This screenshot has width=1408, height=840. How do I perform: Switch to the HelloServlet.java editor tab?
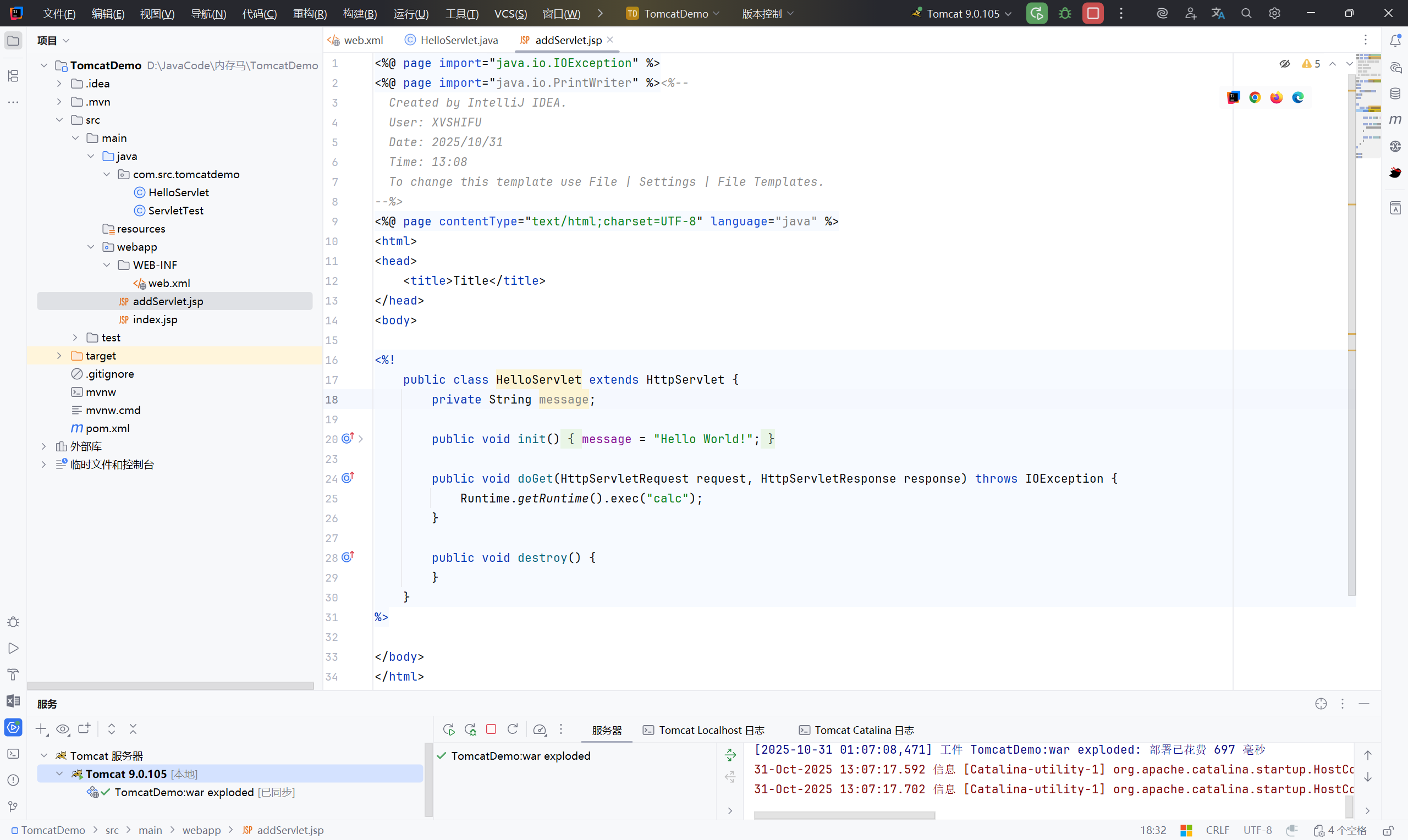459,40
